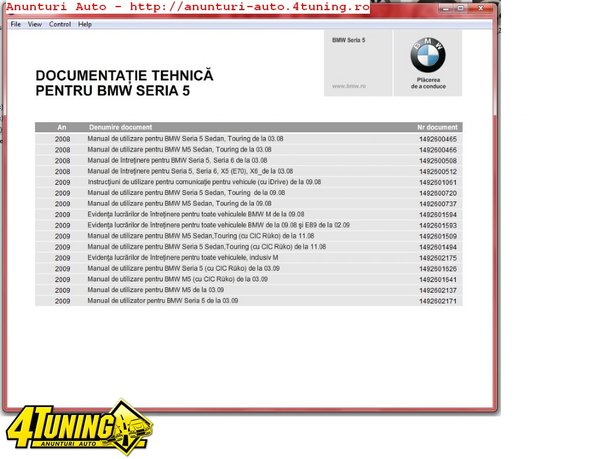Select document number 1492602137
The width and height of the screenshot is (610, 459).
click(x=438, y=291)
